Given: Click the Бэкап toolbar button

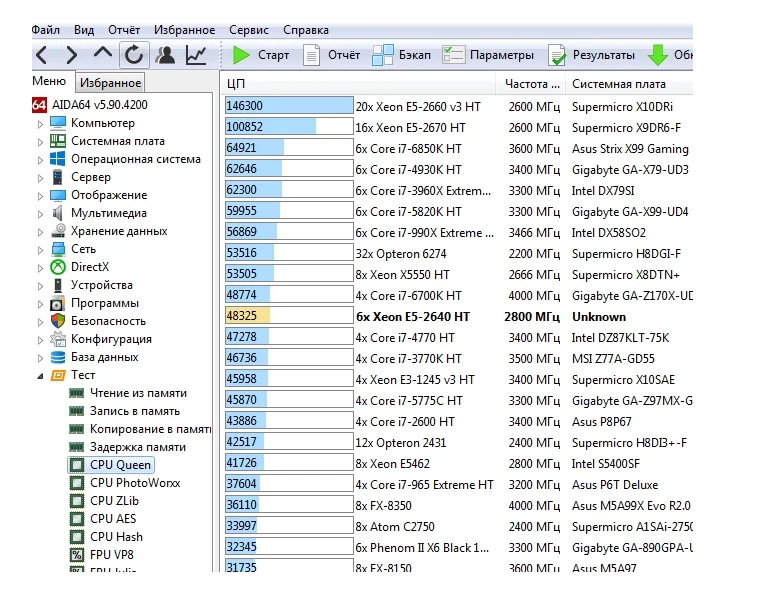Looking at the screenshot, I should (402, 55).
